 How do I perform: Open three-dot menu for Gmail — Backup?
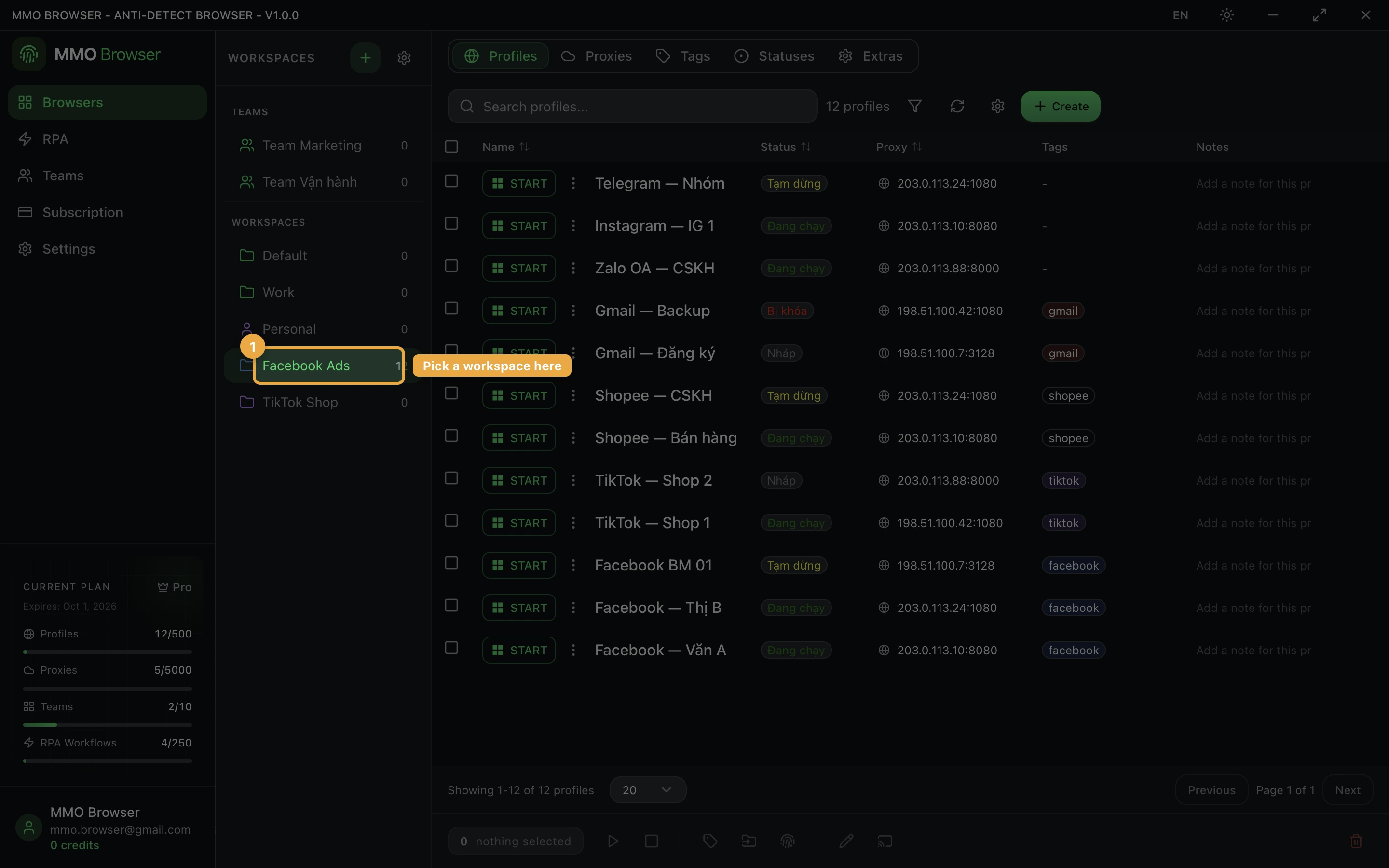click(573, 311)
